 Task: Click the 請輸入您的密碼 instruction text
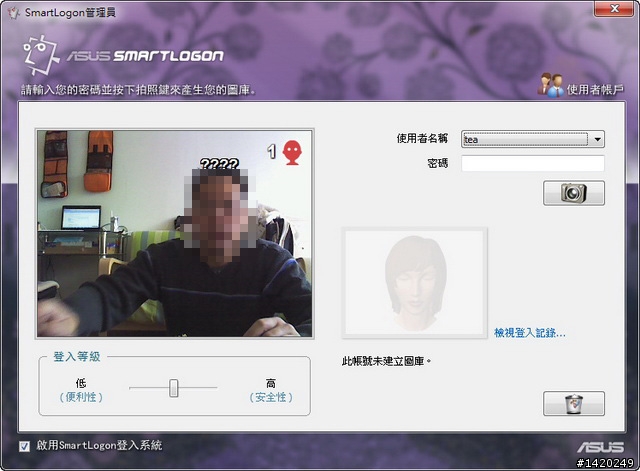coord(138,90)
